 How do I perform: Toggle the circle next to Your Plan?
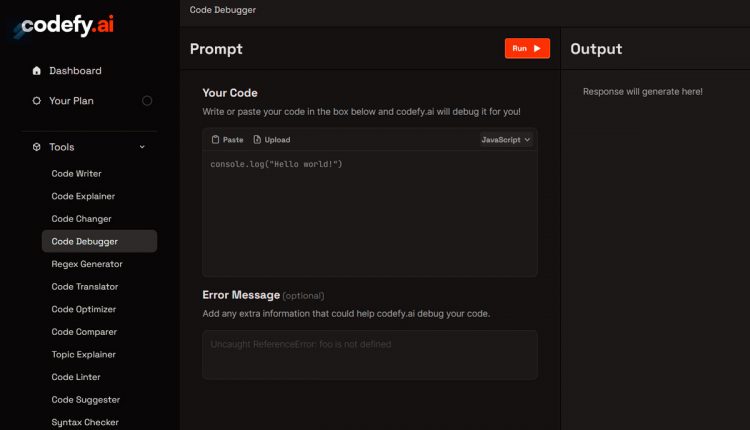click(x=147, y=101)
